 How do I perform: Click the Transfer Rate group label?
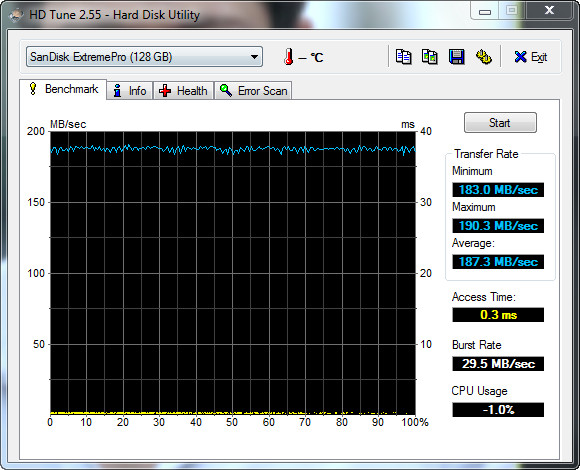coord(486,154)
